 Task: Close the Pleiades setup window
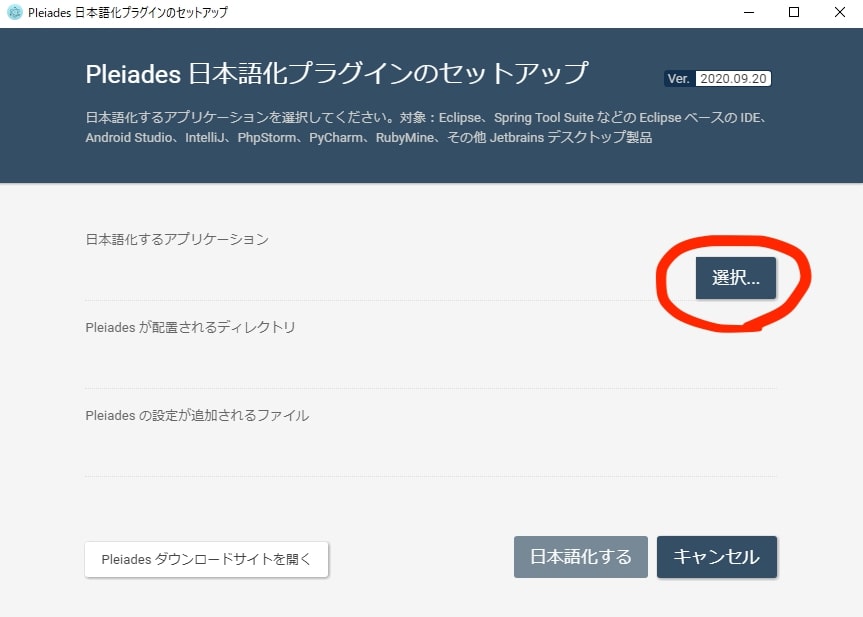point(839,12)
